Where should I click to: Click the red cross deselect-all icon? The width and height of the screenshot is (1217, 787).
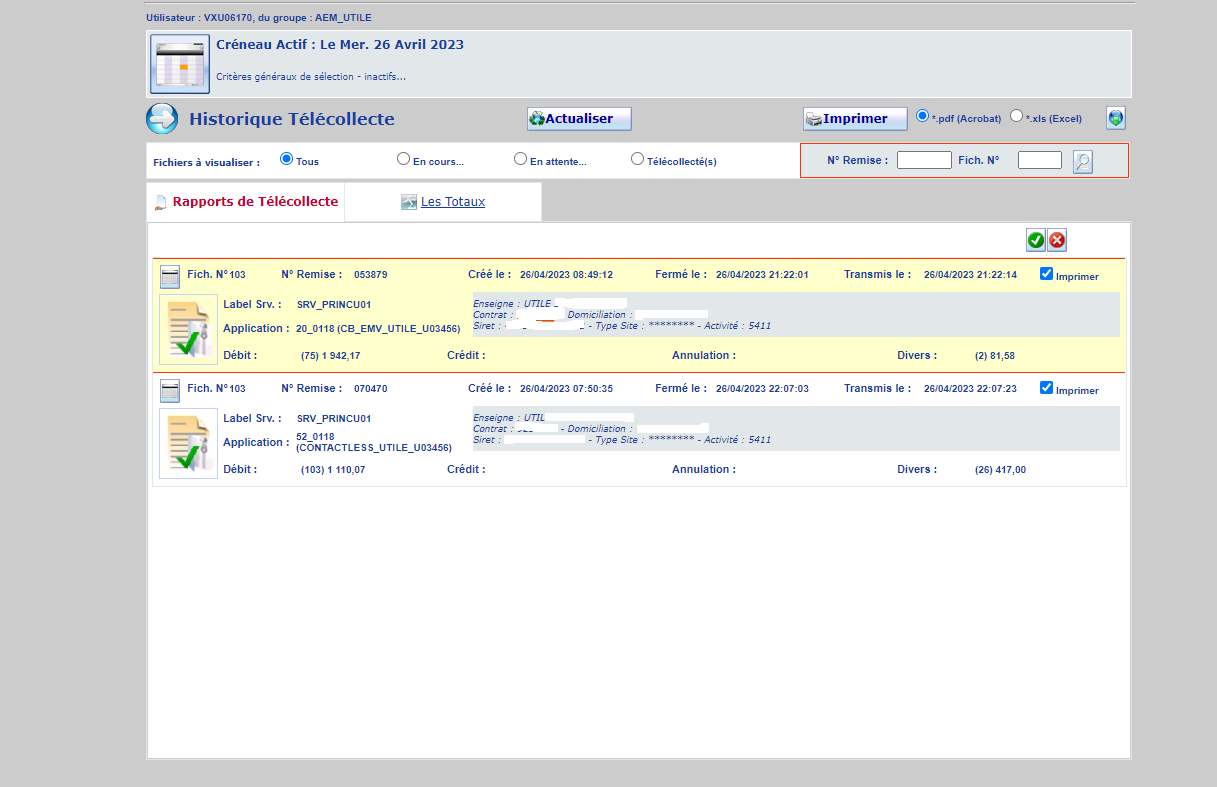(x=1057, y=240)
